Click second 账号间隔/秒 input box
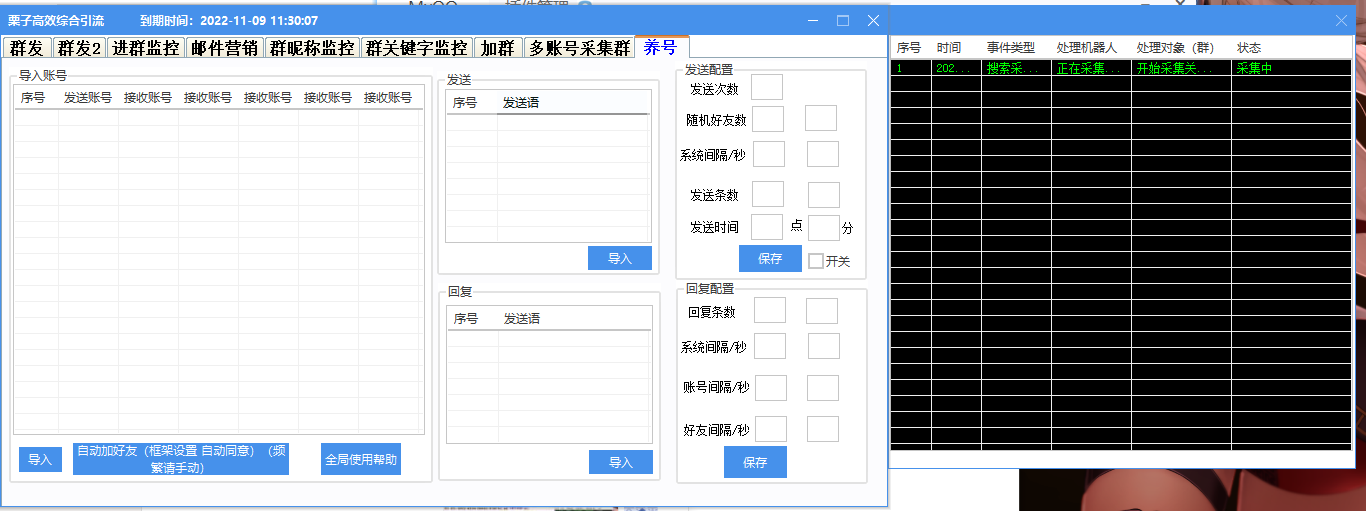Screen dimensions: 1366x511 pyautogui.click(x=823, y=388)
